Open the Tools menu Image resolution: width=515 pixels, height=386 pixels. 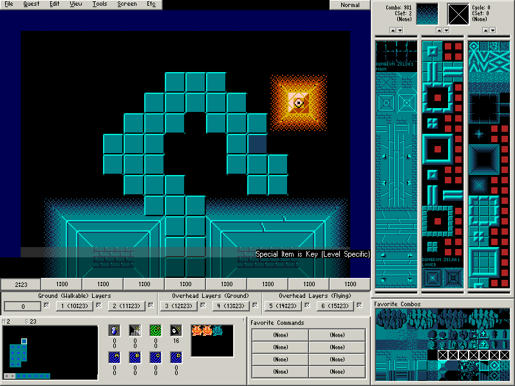100,4
